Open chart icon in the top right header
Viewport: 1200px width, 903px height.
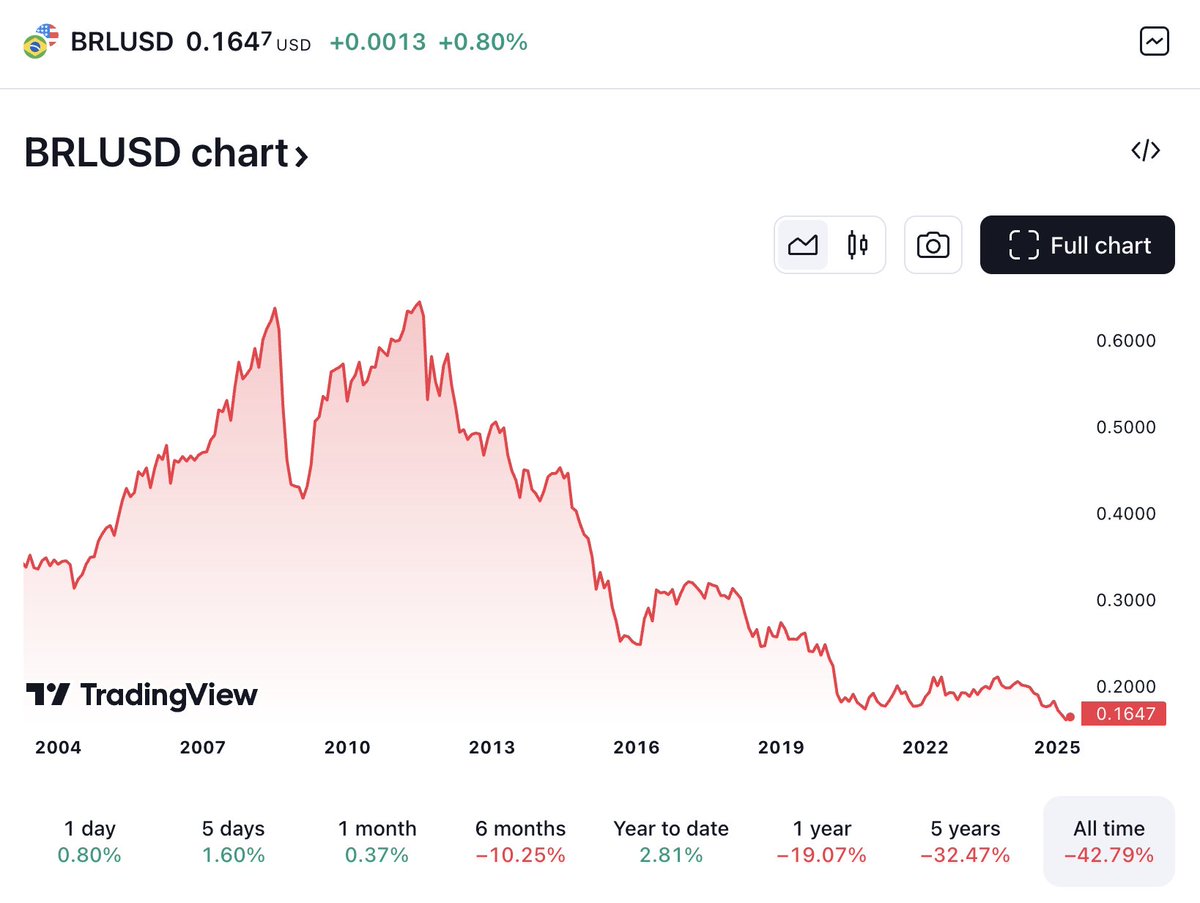click(1154, 41)
